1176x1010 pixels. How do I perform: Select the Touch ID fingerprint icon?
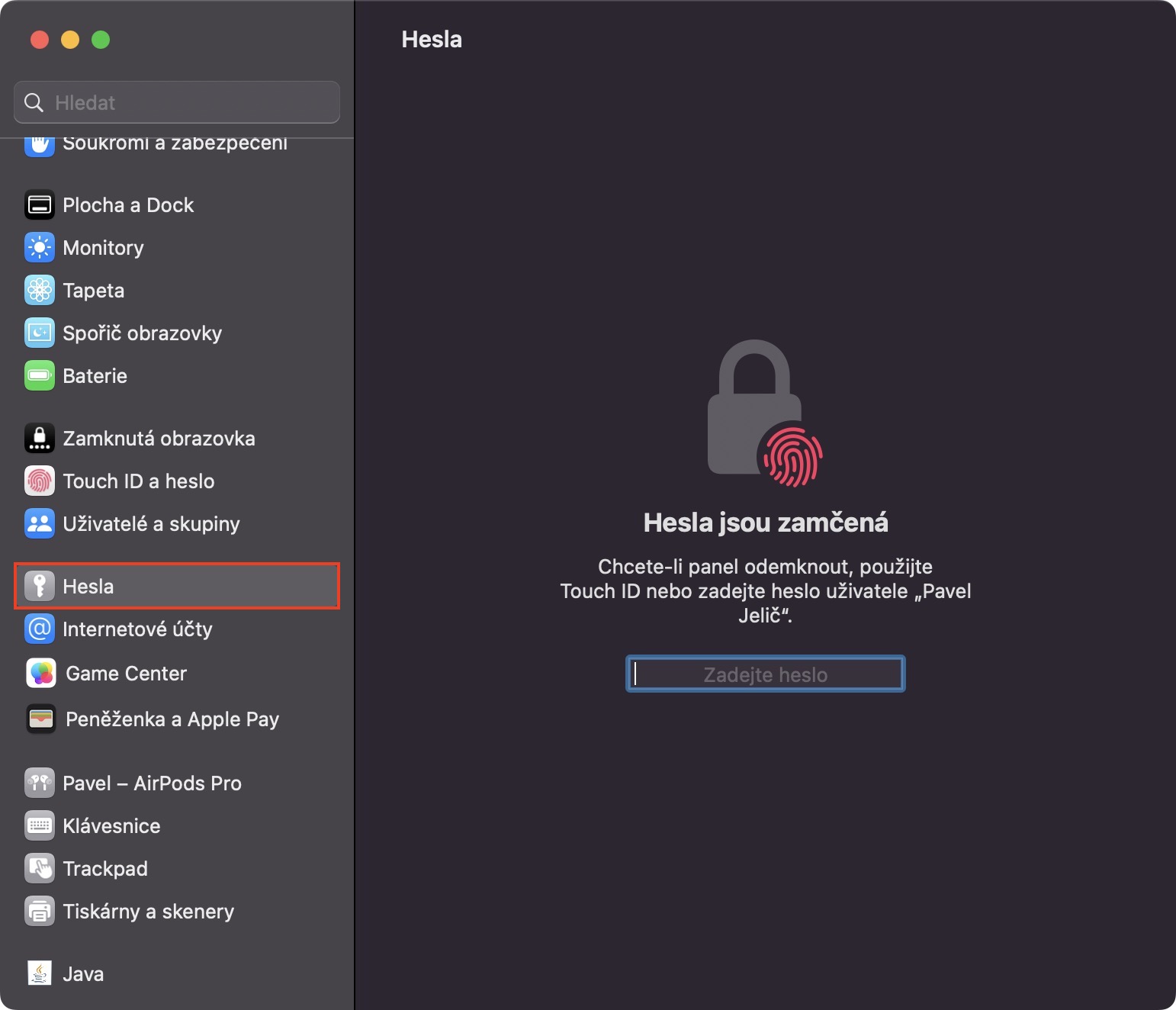(x=40, y=481)
